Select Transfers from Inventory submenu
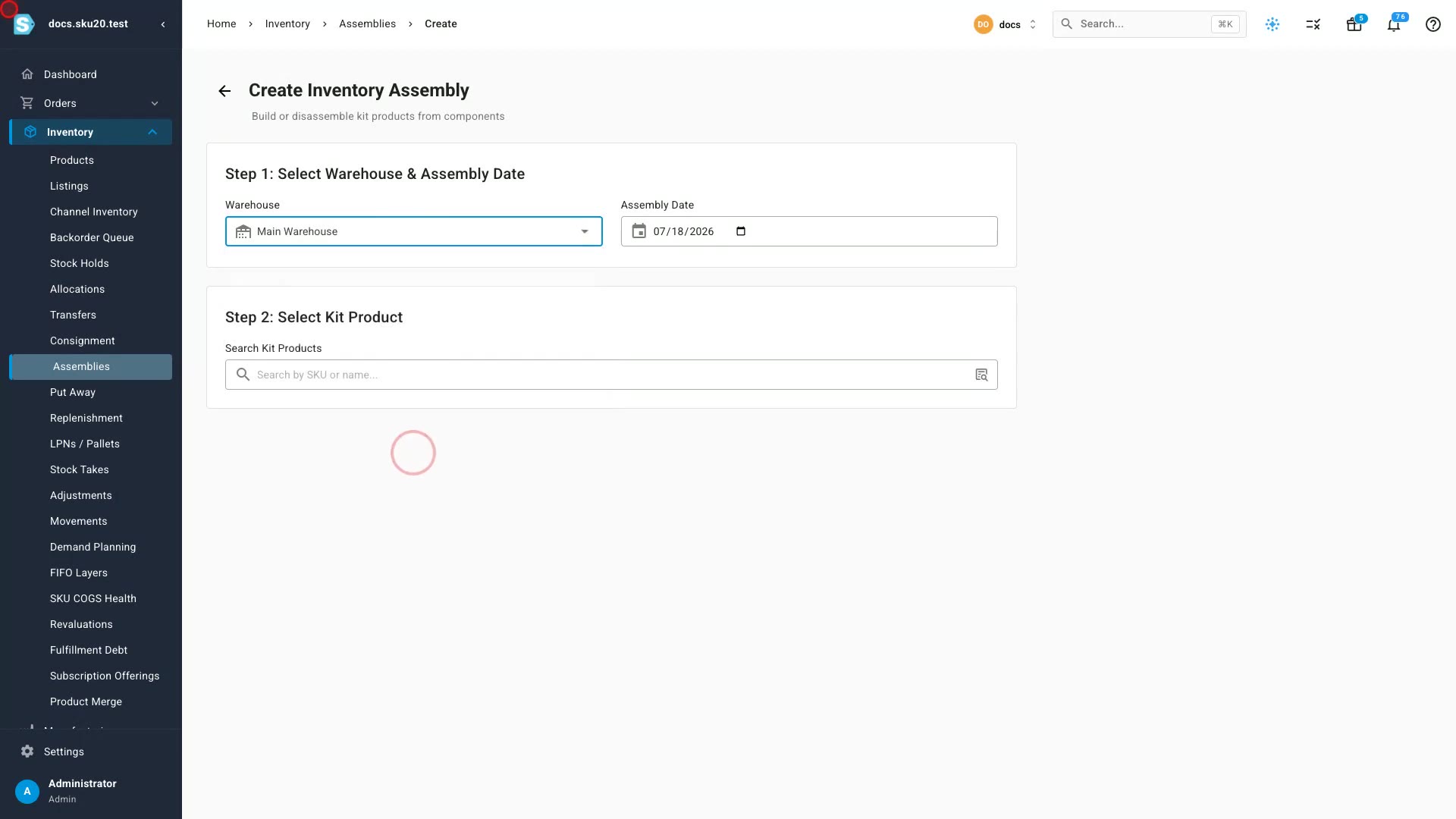 (73, 315)
